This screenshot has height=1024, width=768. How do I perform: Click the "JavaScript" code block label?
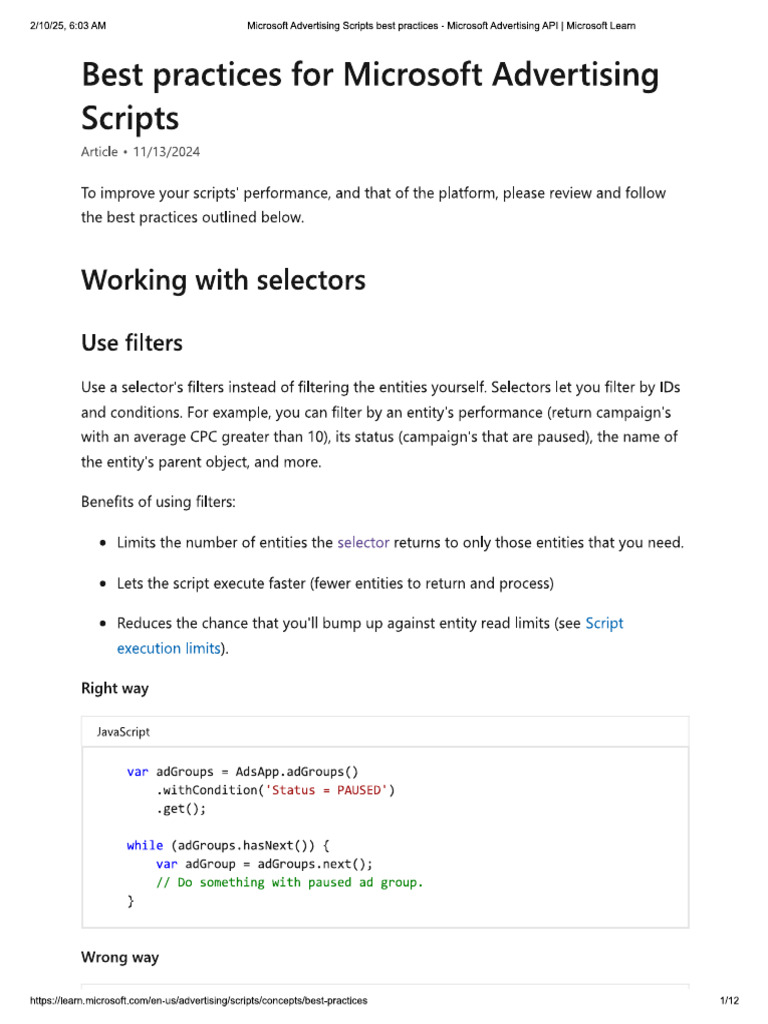(x=123, y=732)
